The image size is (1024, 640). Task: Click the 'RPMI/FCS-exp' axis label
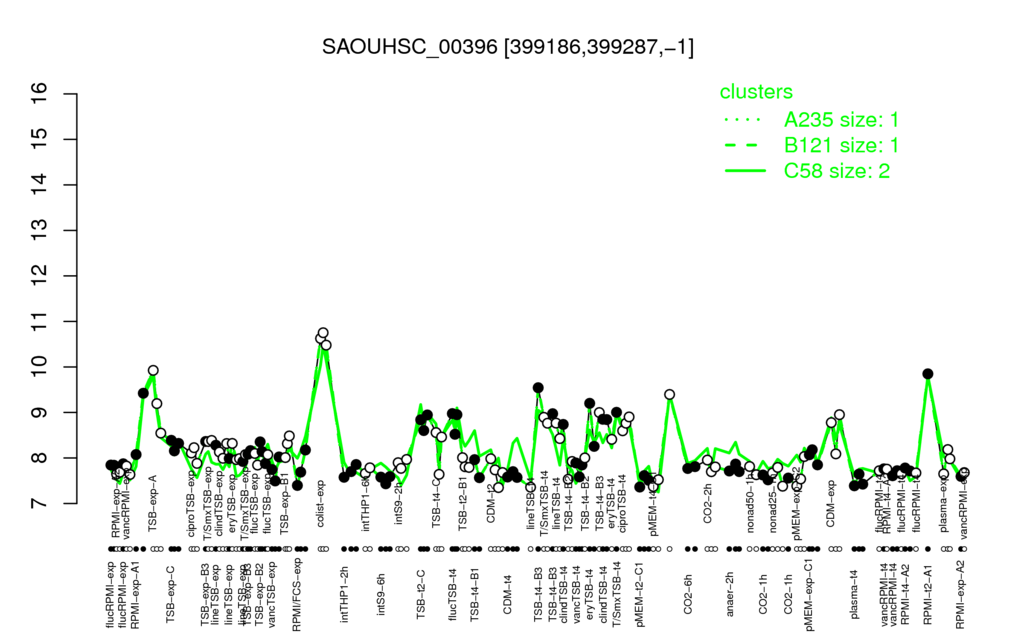tap(297, 595)
